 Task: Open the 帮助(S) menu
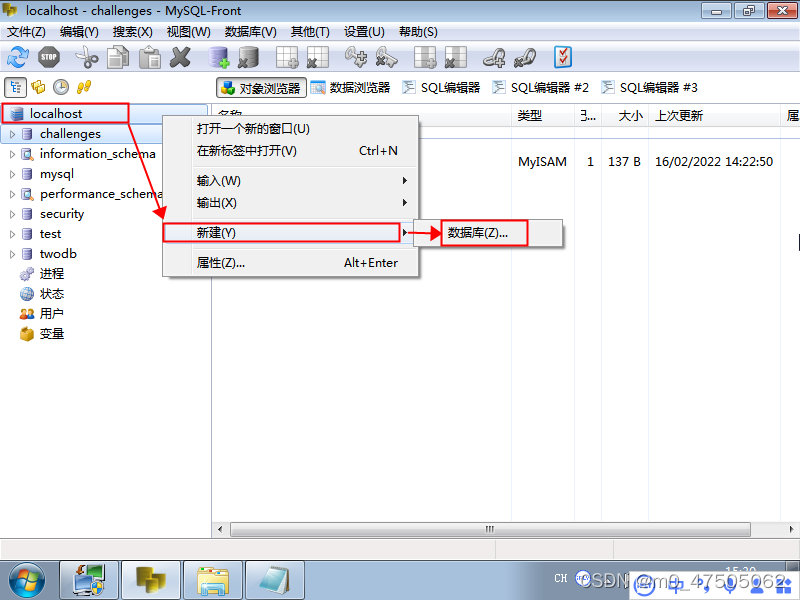(418, 32)
